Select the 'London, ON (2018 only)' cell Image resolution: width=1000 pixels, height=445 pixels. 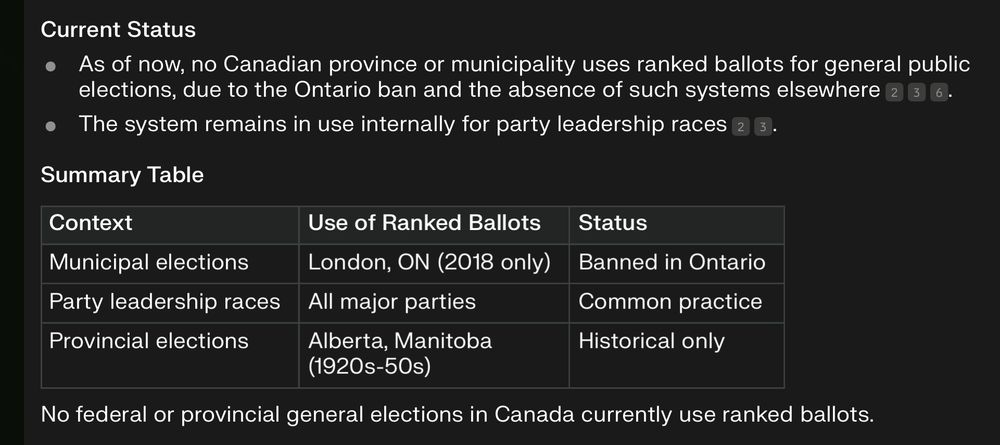pyautogui.click(x=429, y=262)
